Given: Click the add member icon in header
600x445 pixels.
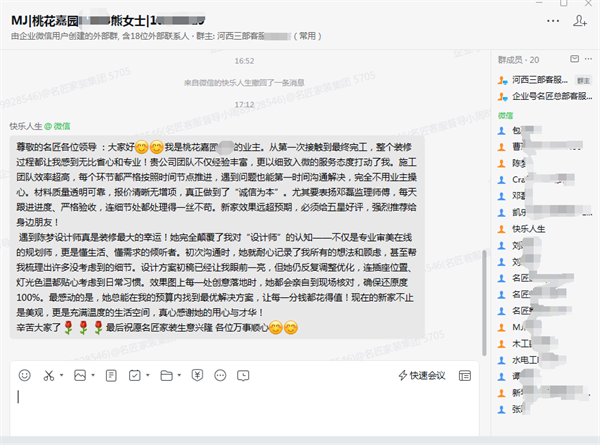Looking at the screenshot, I should (x=580, y=21).
